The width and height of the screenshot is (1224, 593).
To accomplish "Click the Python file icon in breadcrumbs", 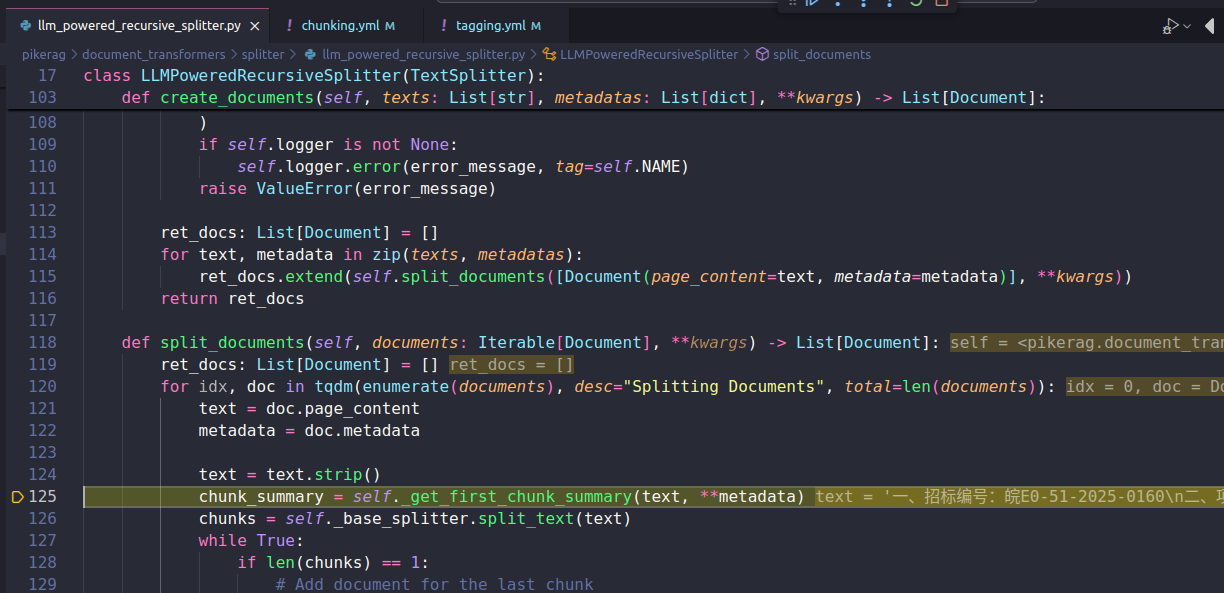I will click(310, 54).
